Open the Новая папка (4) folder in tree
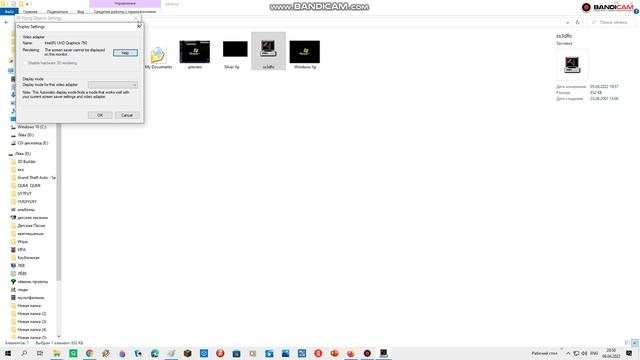The height and width of the screenshot is (360, 640). pyautogui.click(x=31, y=329)
